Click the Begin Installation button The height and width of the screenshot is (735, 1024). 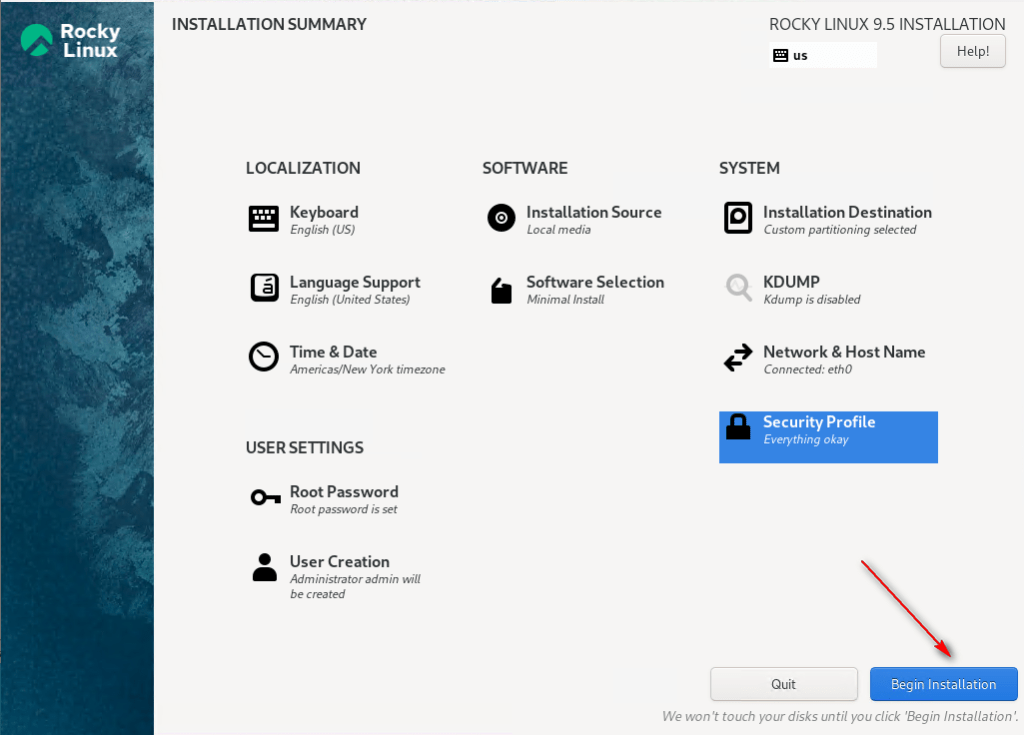[x=943, y=684]
